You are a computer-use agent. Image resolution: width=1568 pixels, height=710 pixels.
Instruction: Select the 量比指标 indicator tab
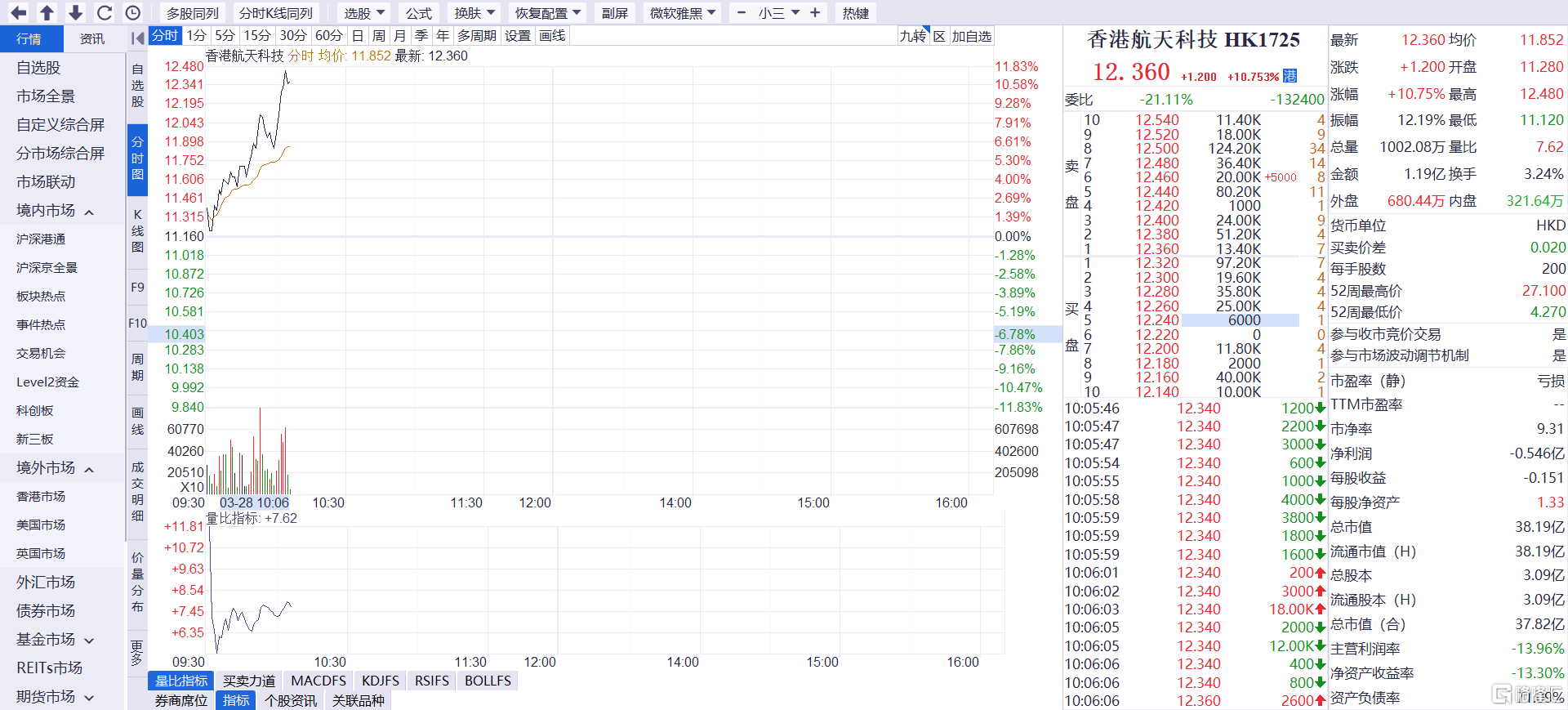tap(181, 681)
